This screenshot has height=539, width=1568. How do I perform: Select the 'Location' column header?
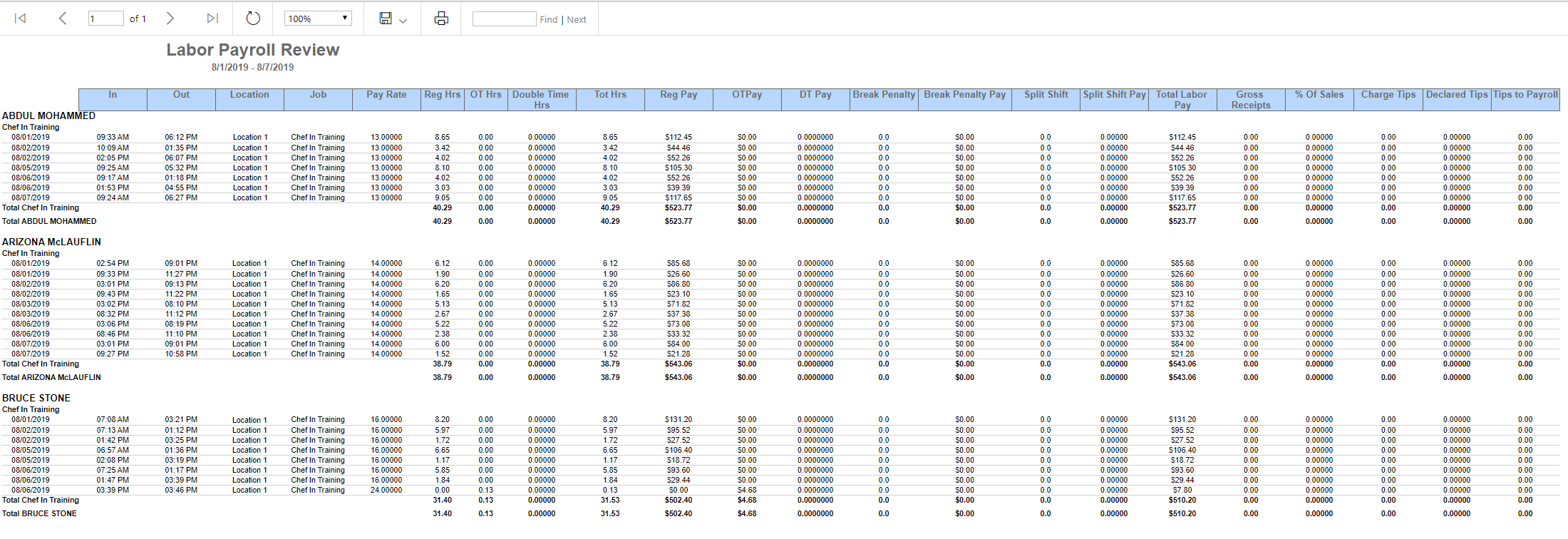tap(249, 100)
